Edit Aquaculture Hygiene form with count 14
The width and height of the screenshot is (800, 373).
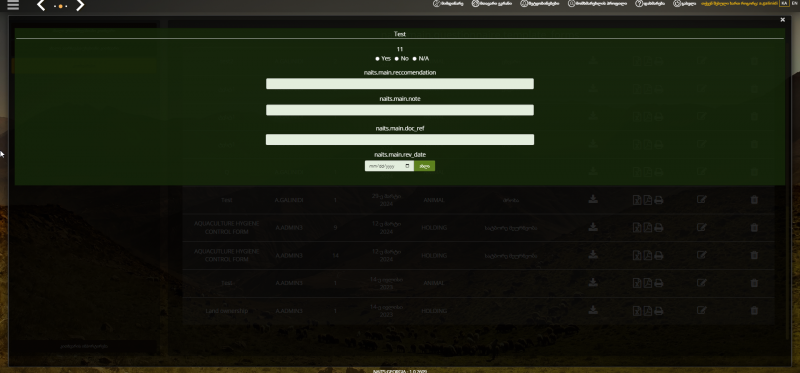pyautogui.click(x=702, y=255)
